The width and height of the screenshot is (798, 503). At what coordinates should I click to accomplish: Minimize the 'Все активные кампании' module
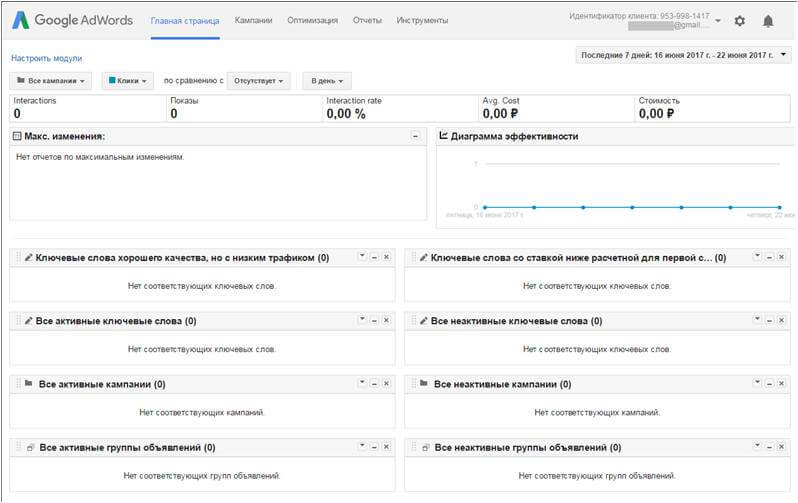click(x=374, y=383)
